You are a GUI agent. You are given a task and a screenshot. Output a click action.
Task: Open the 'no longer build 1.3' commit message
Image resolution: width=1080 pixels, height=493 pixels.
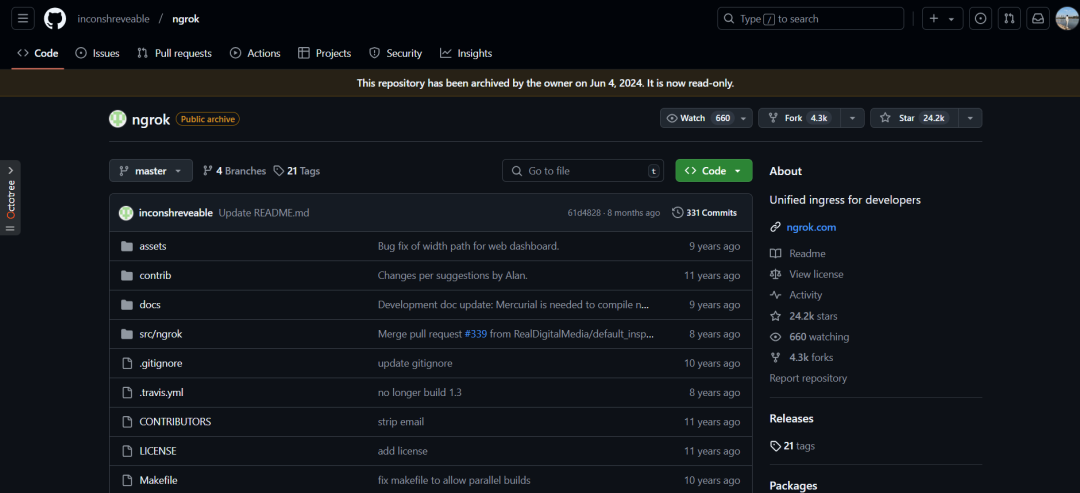(x=419, y=392)
